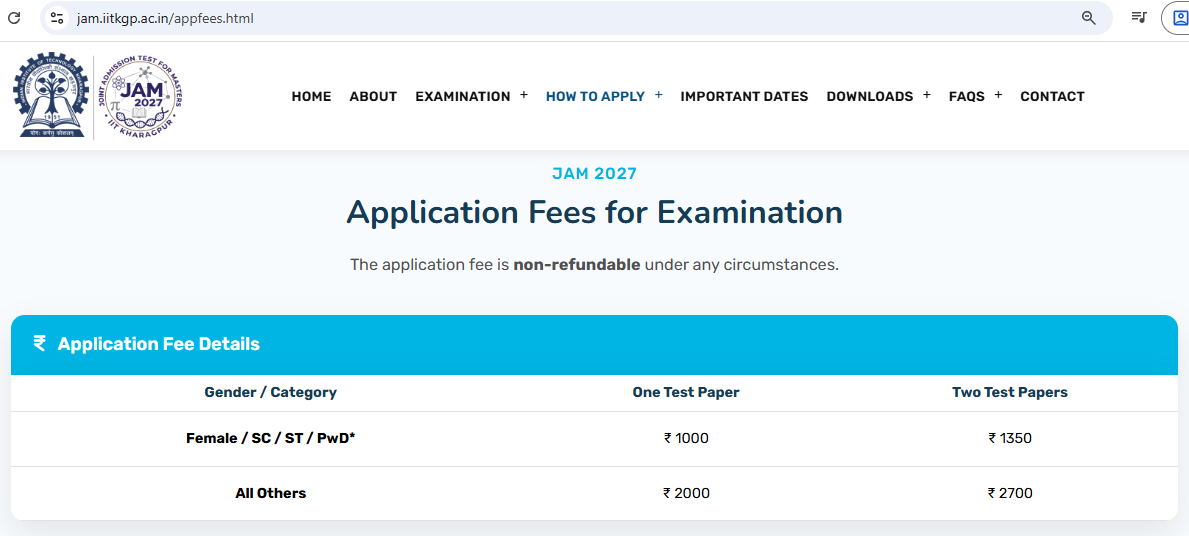
Task: Click the 'All Others' row label
Action: pos(271,494)
